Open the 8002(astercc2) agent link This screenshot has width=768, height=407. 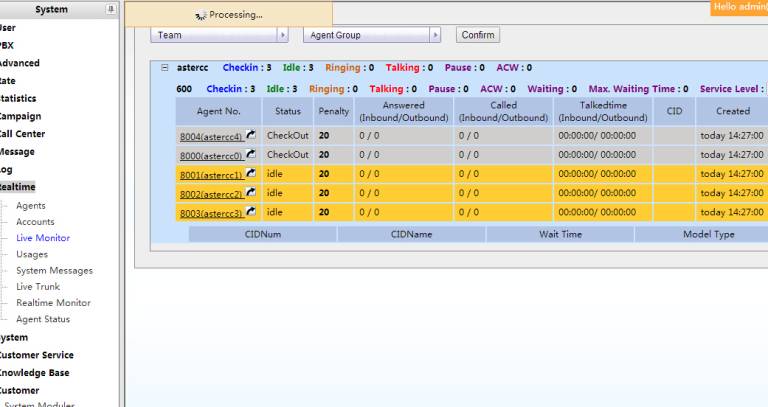[210, 194]
